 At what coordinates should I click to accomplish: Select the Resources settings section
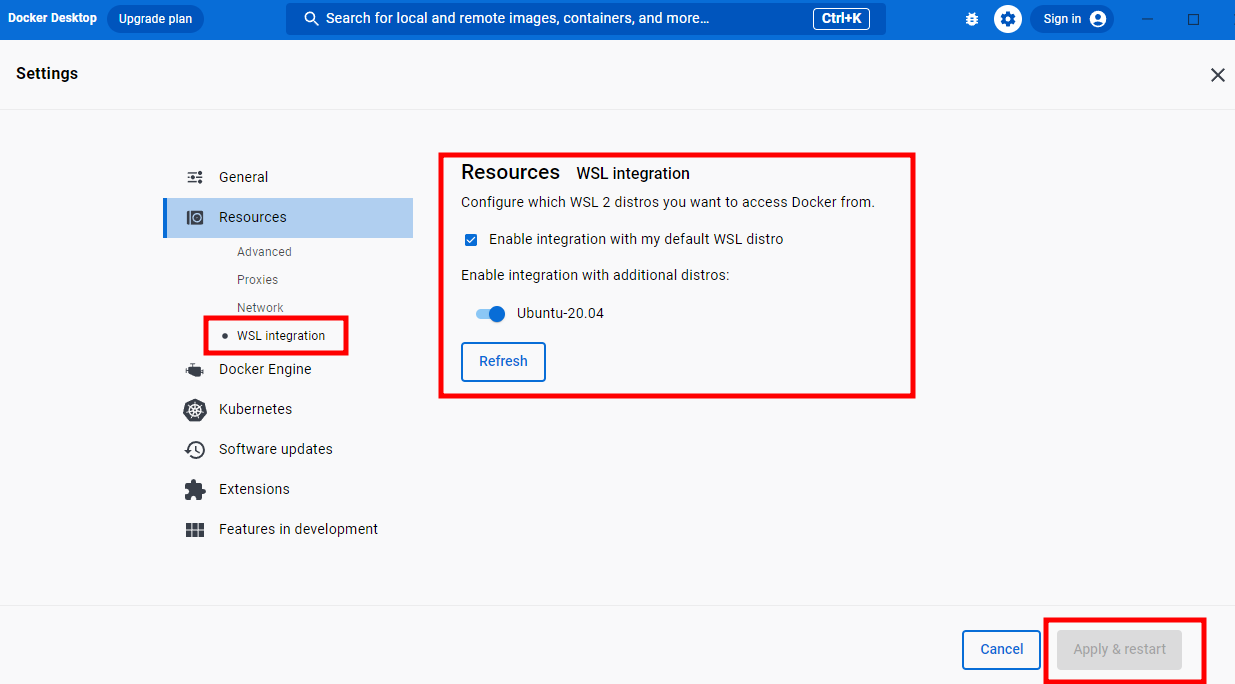tap(288, 217)
